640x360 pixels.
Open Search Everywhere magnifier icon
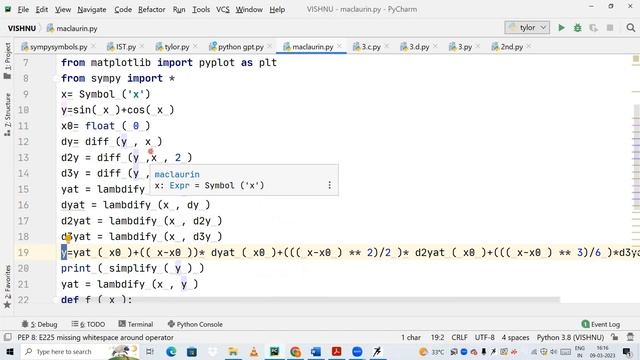coord(631,28)
